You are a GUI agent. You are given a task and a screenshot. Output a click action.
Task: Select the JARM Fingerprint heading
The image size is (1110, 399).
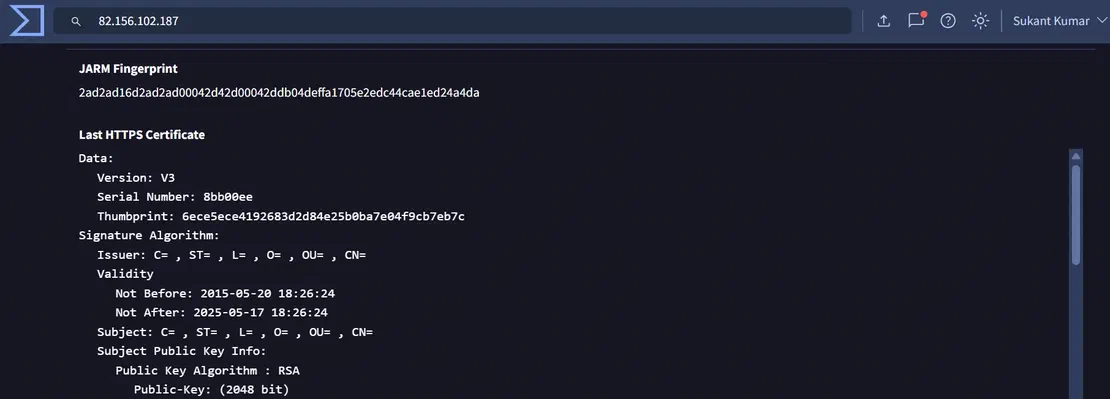pyautogui.click(x=128, y=69)
